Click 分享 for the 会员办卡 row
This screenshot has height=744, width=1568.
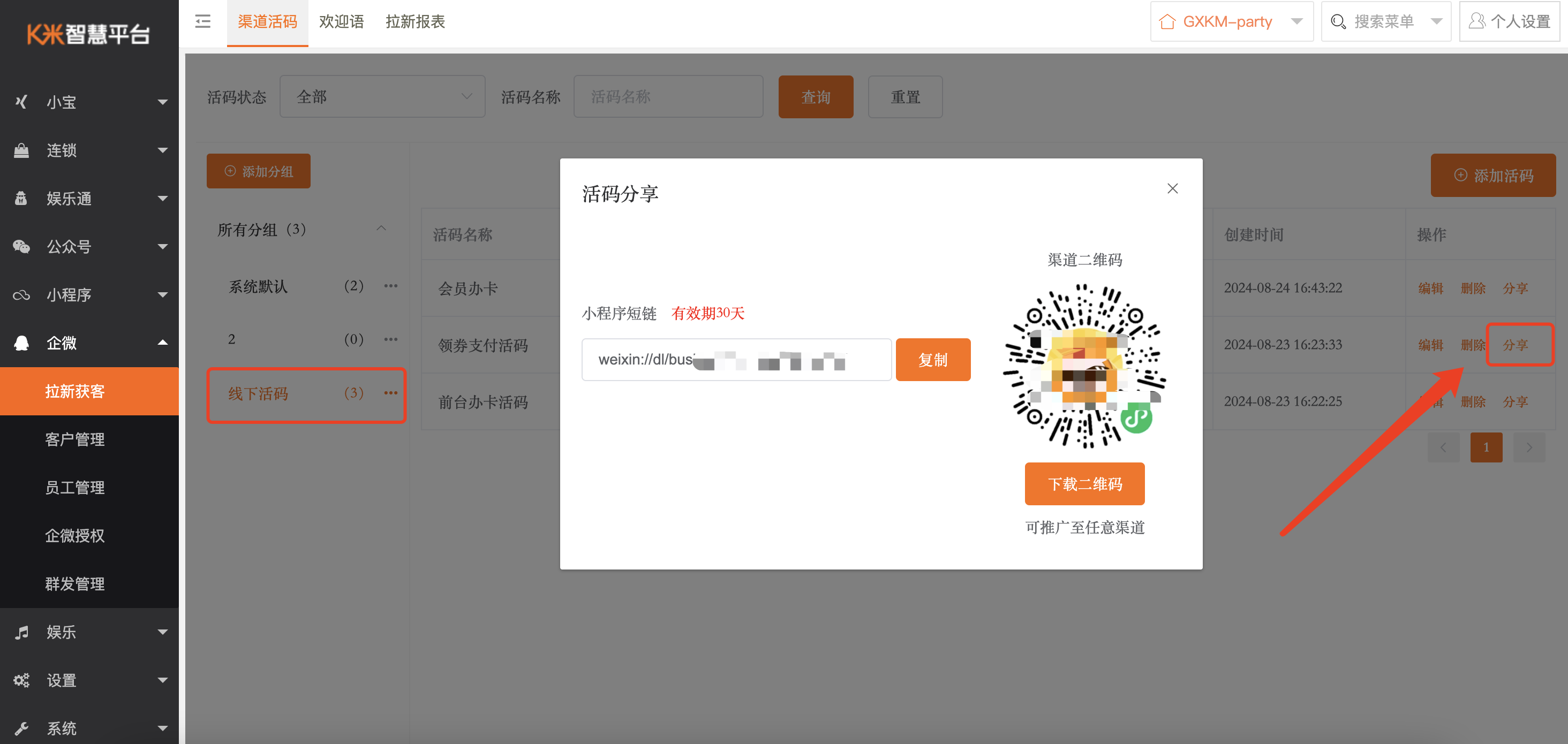[1515, 289]
